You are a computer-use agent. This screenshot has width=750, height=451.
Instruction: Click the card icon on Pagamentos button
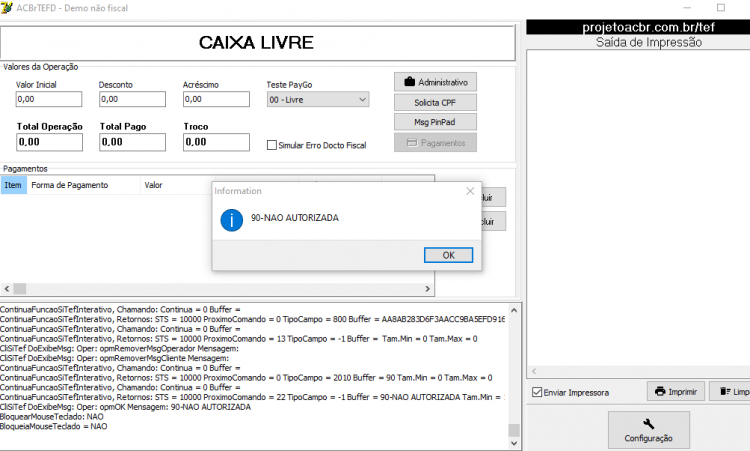[412, 143]
